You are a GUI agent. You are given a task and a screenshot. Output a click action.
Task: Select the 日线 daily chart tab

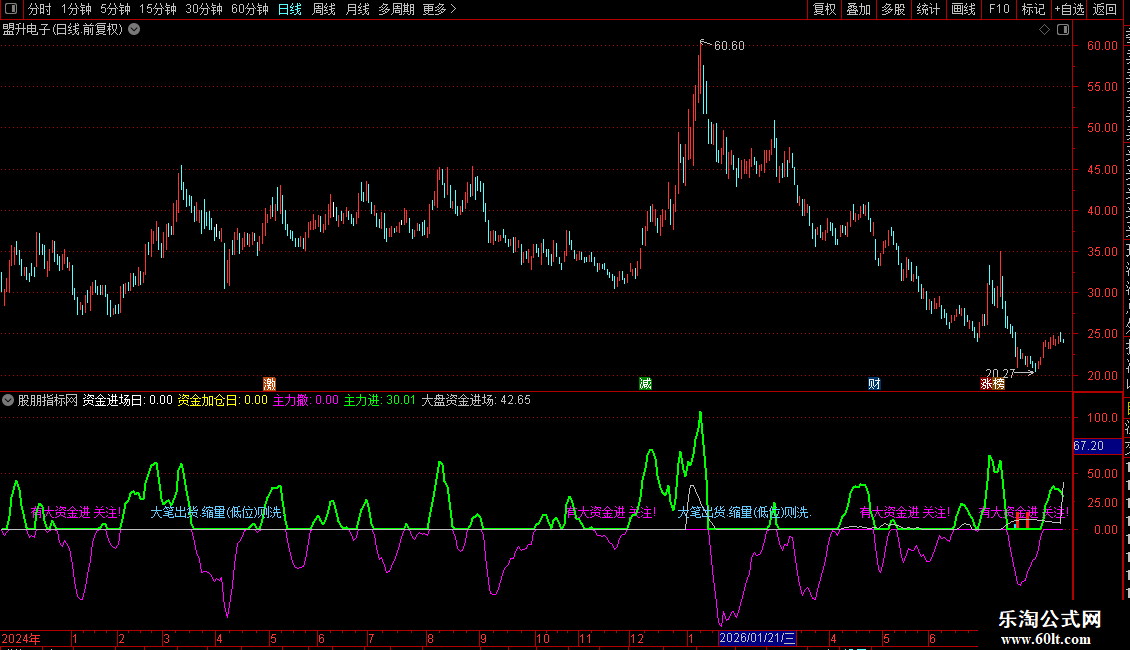point(290,9)
